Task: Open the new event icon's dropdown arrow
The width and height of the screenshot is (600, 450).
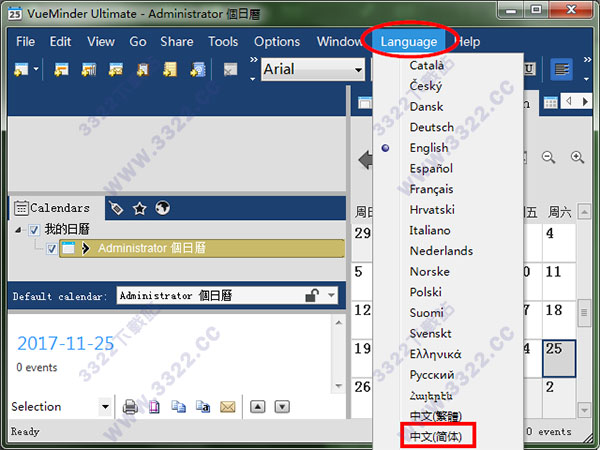Action: coord(36,69)
